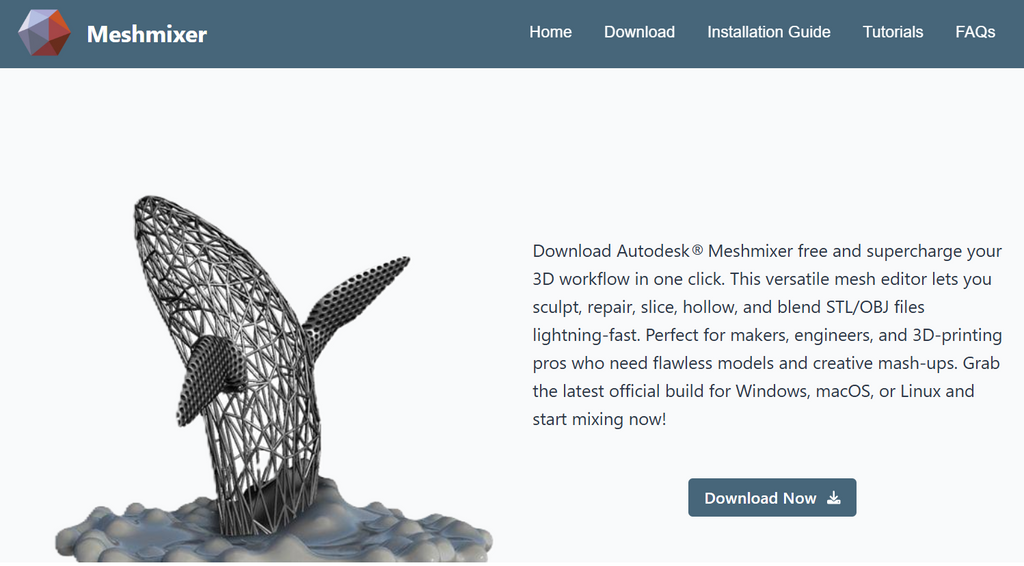Image resolution: width=1024 pixels, height=566 pixels.
Task: Click the Meshmixer polyhedron logo icon
Action: 45,33
